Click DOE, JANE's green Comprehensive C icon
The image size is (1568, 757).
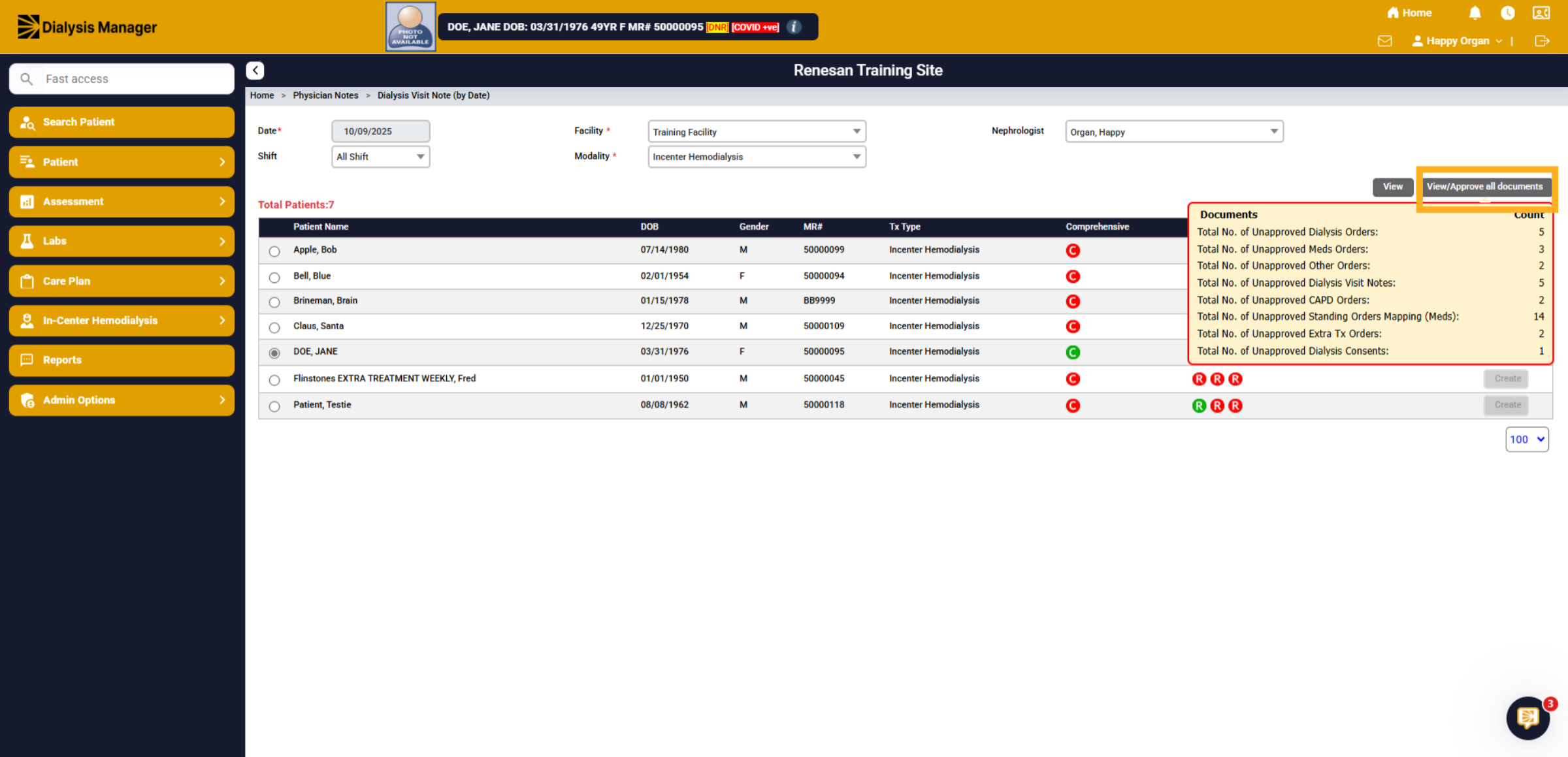[x=1073, y=352]
